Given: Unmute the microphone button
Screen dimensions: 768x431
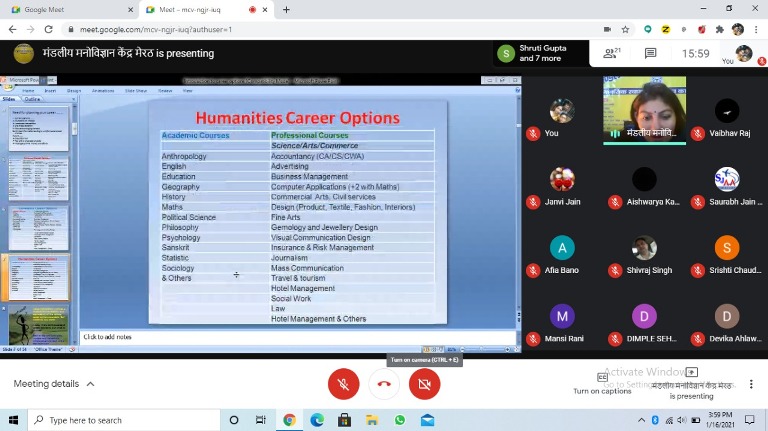Looking at the screenshot, I should (343, 384).
